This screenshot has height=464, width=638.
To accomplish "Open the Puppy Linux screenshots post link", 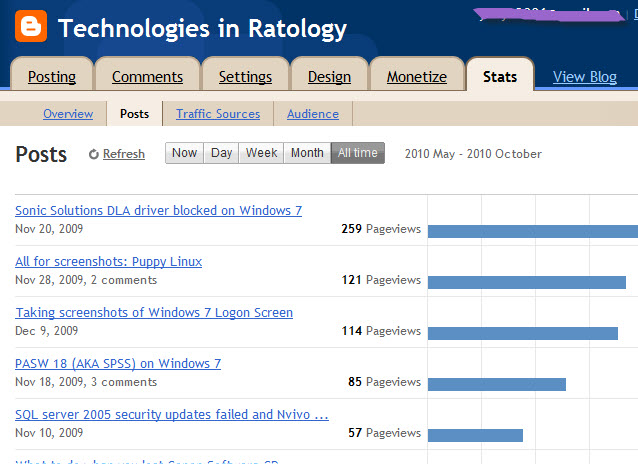I will pyautogui.click(x=108, y=261).
